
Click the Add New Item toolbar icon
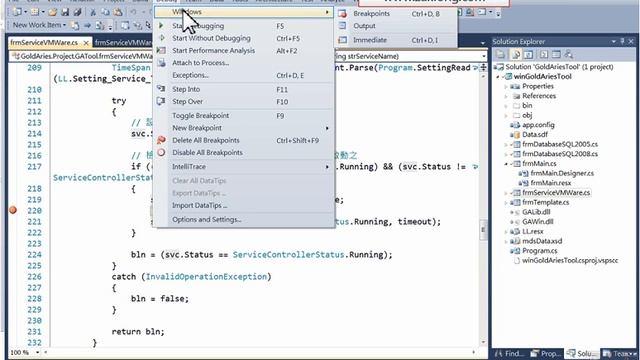(x=35, y=12)
